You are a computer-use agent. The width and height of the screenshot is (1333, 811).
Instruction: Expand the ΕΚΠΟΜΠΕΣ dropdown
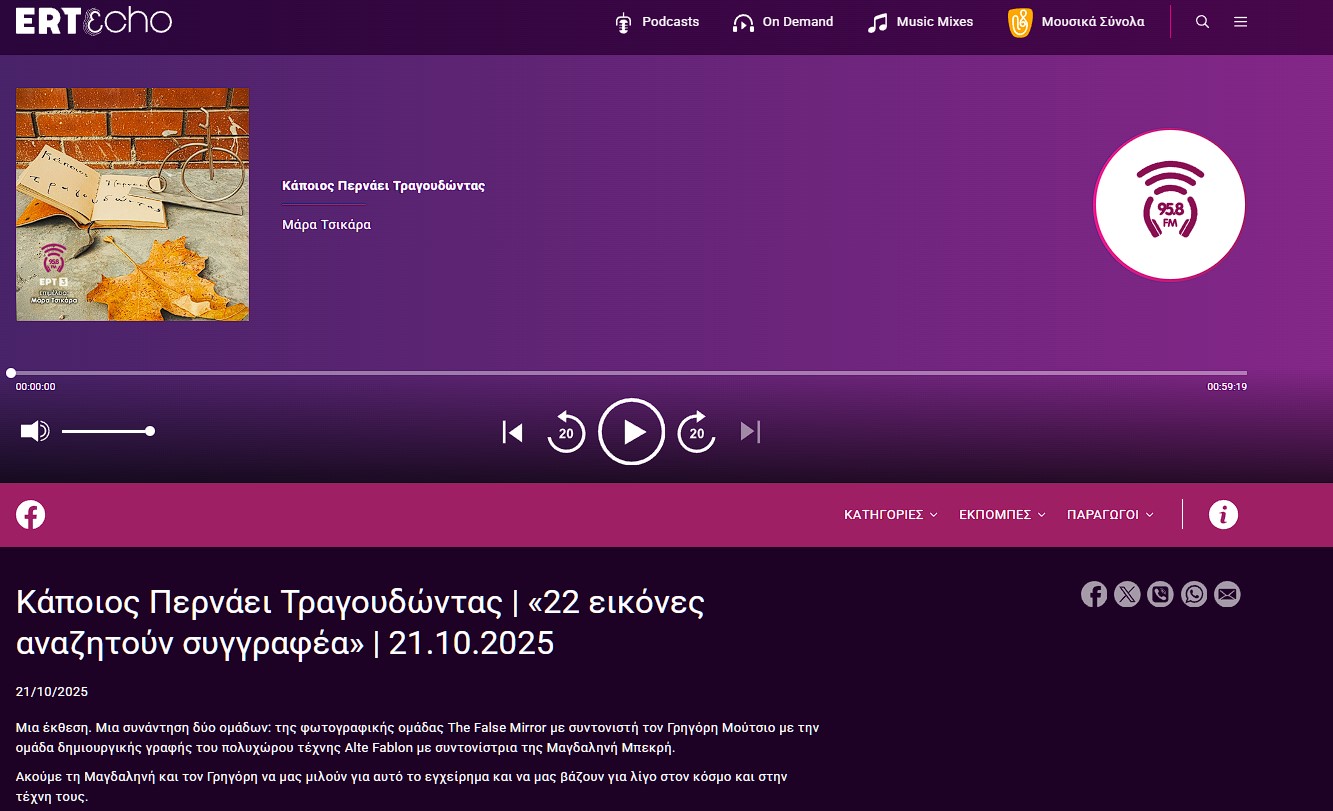(1002, 515)
